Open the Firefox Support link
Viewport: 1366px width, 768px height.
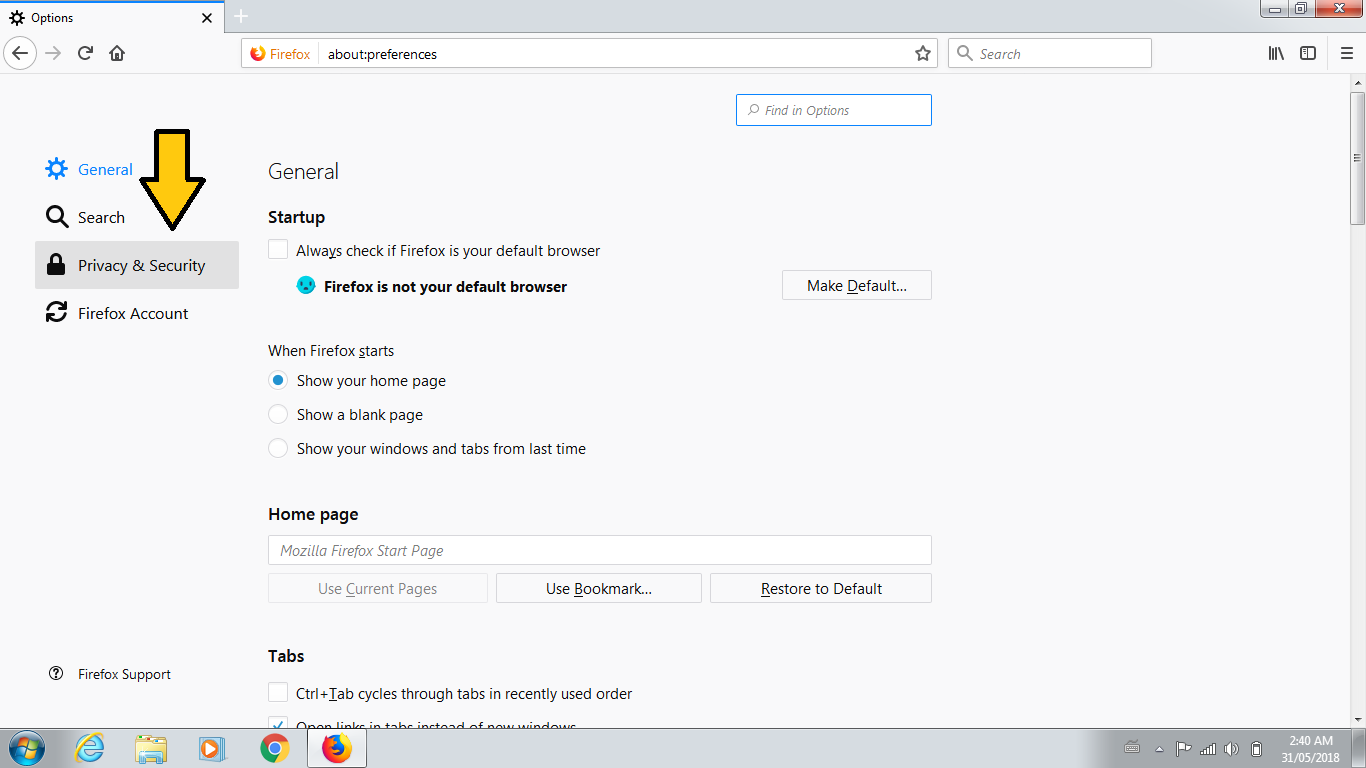point(110,674)
